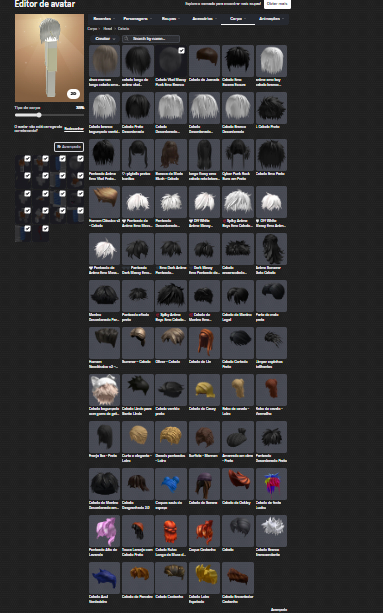Uncheck the first equipped item in the second row
Viewport: 383px width, 613px height.
pyautogui.click(x=27, y=176)
